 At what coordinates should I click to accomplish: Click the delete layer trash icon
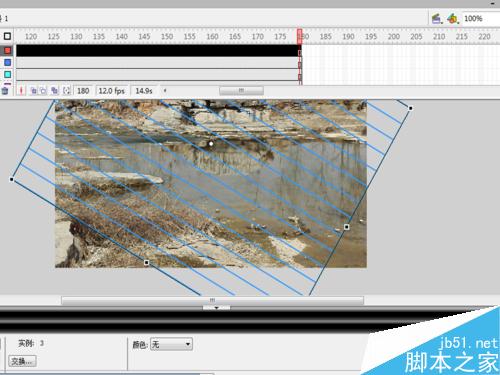coord(5,90)
